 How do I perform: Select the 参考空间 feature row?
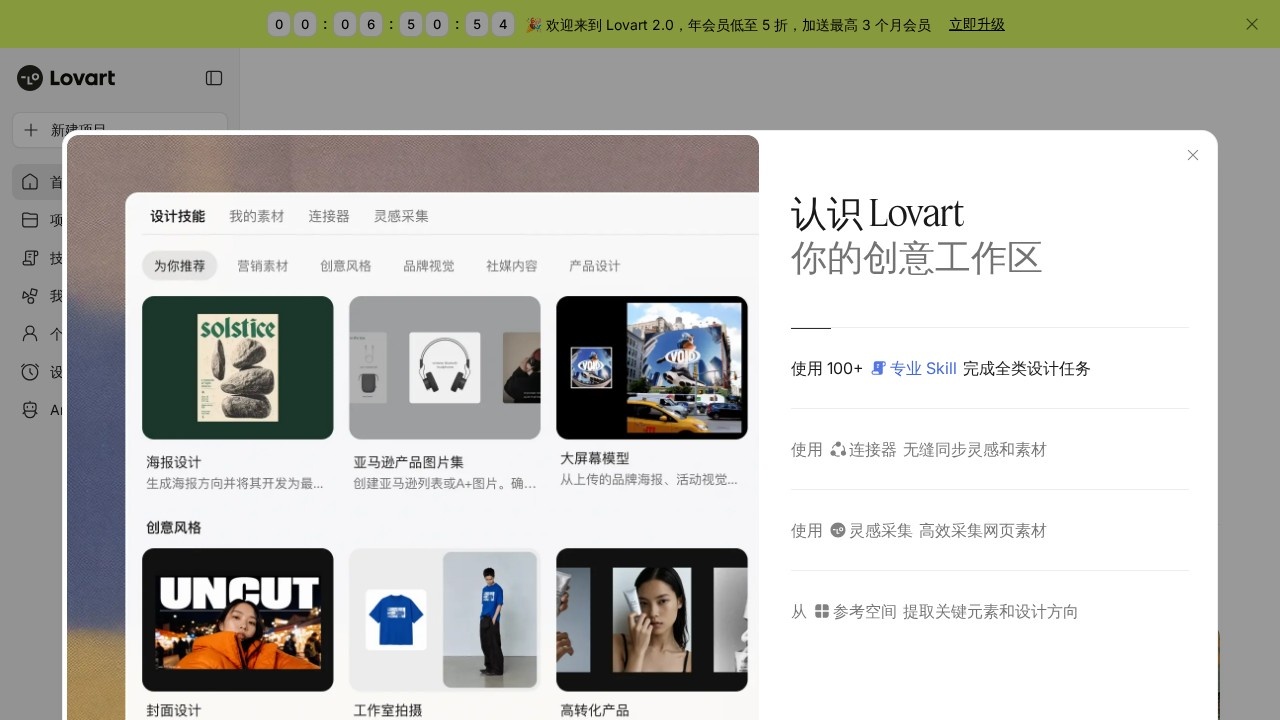pos(989,611)
